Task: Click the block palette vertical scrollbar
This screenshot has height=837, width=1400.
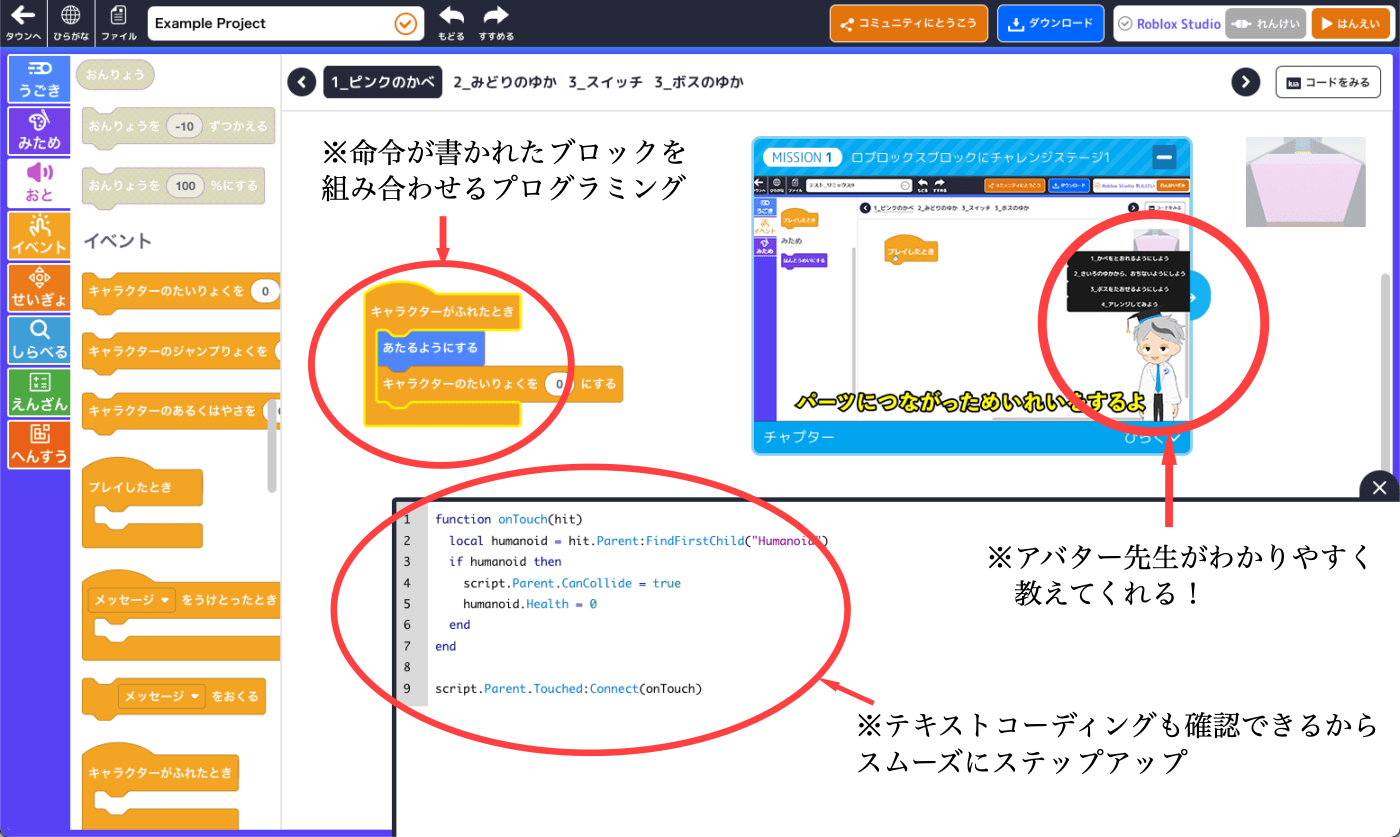Action: pyautogui.click(x=273, y=444)
